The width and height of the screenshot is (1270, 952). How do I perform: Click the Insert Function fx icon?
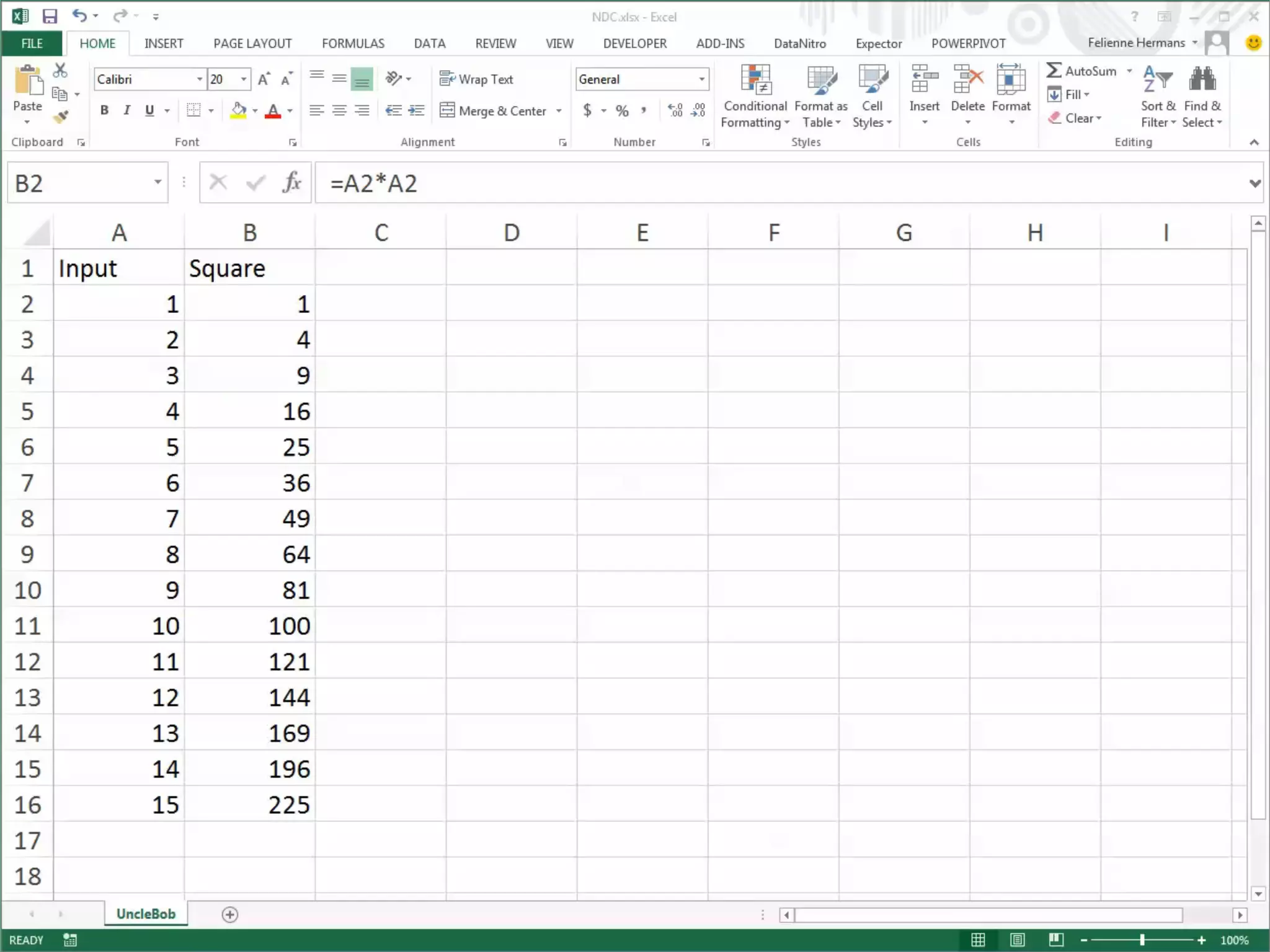[291, 183]
